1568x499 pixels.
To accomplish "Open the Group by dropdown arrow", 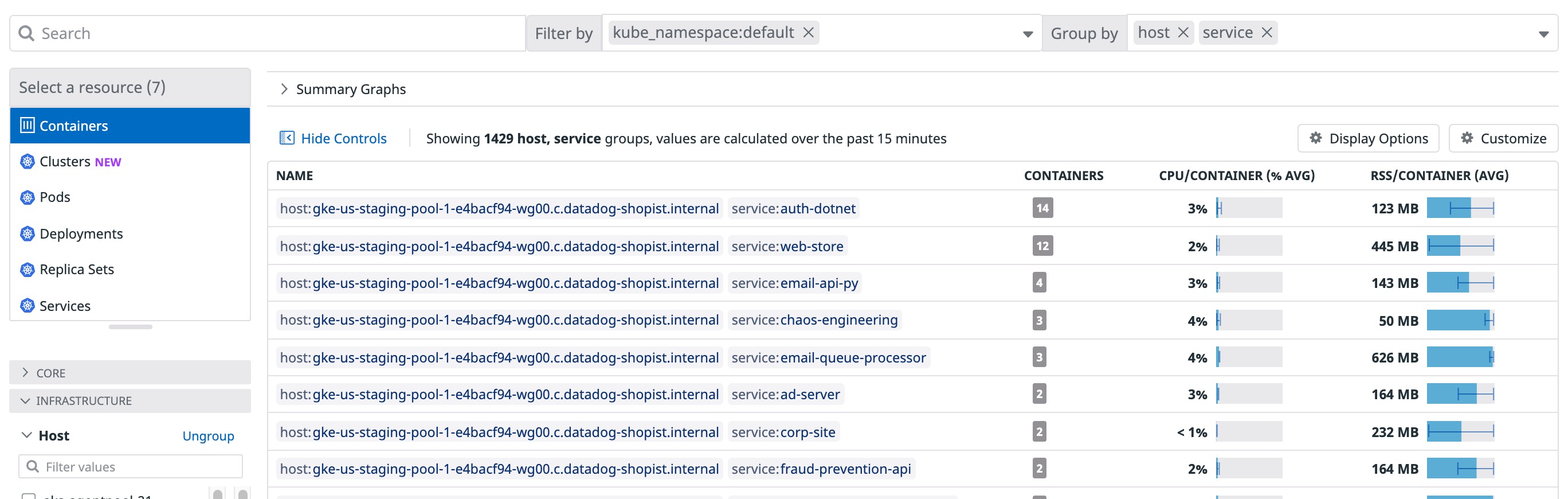I will [1543, 34].
